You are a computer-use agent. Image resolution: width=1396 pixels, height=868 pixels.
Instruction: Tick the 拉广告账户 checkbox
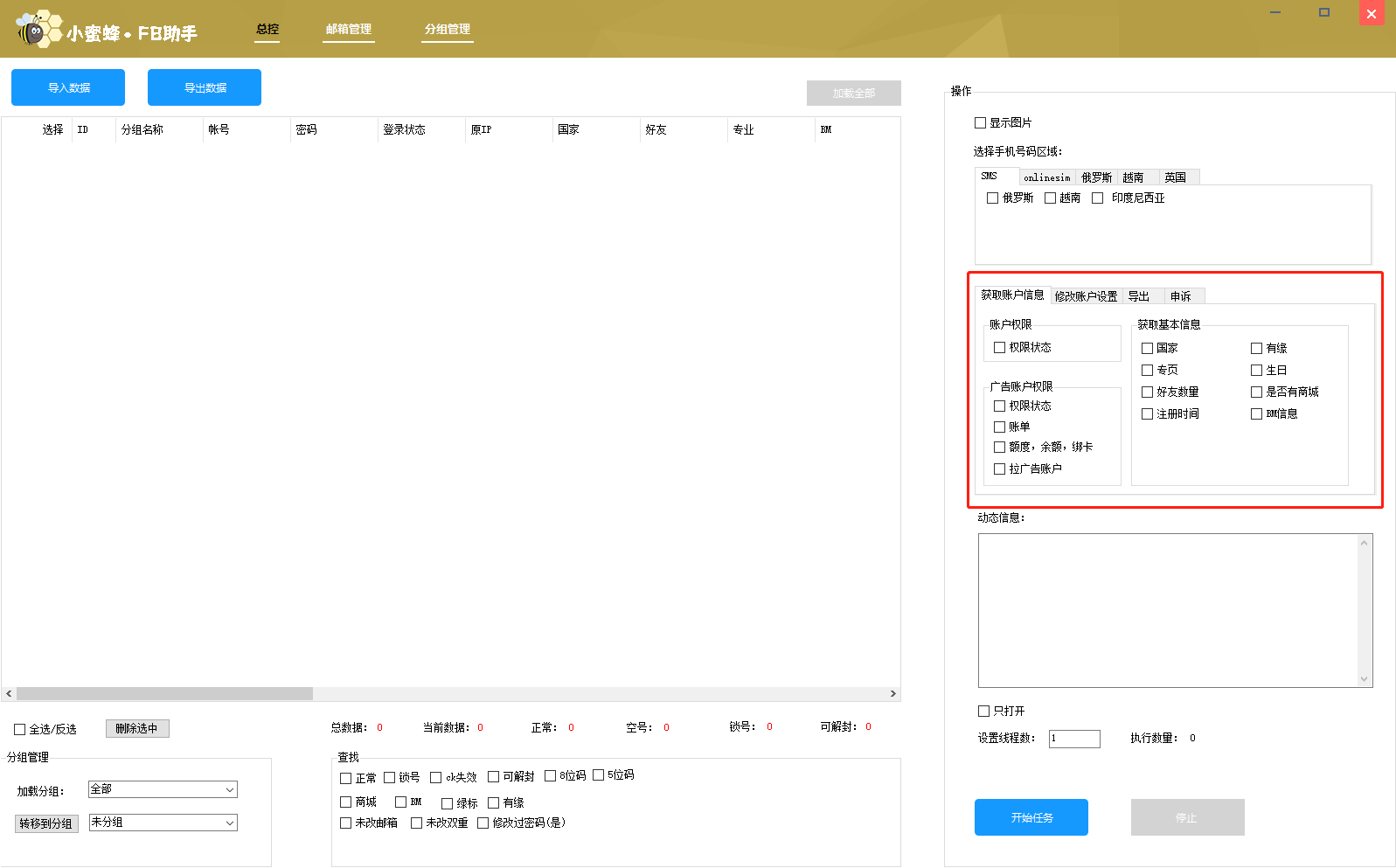pos(999,469)
